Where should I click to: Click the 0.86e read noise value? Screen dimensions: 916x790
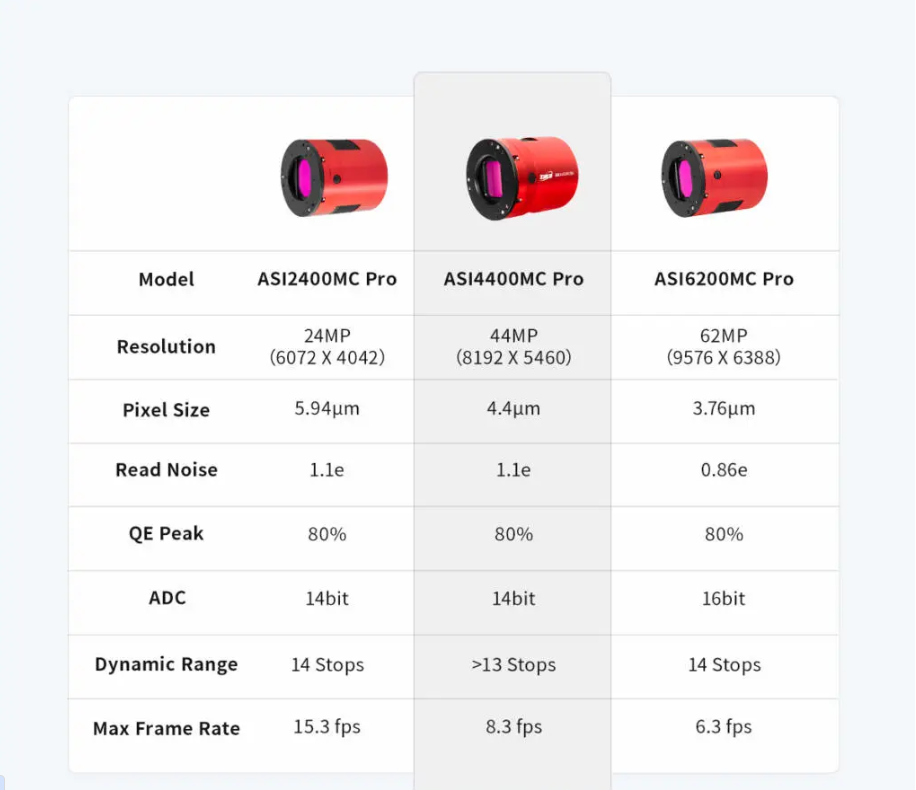click(724, 470)
